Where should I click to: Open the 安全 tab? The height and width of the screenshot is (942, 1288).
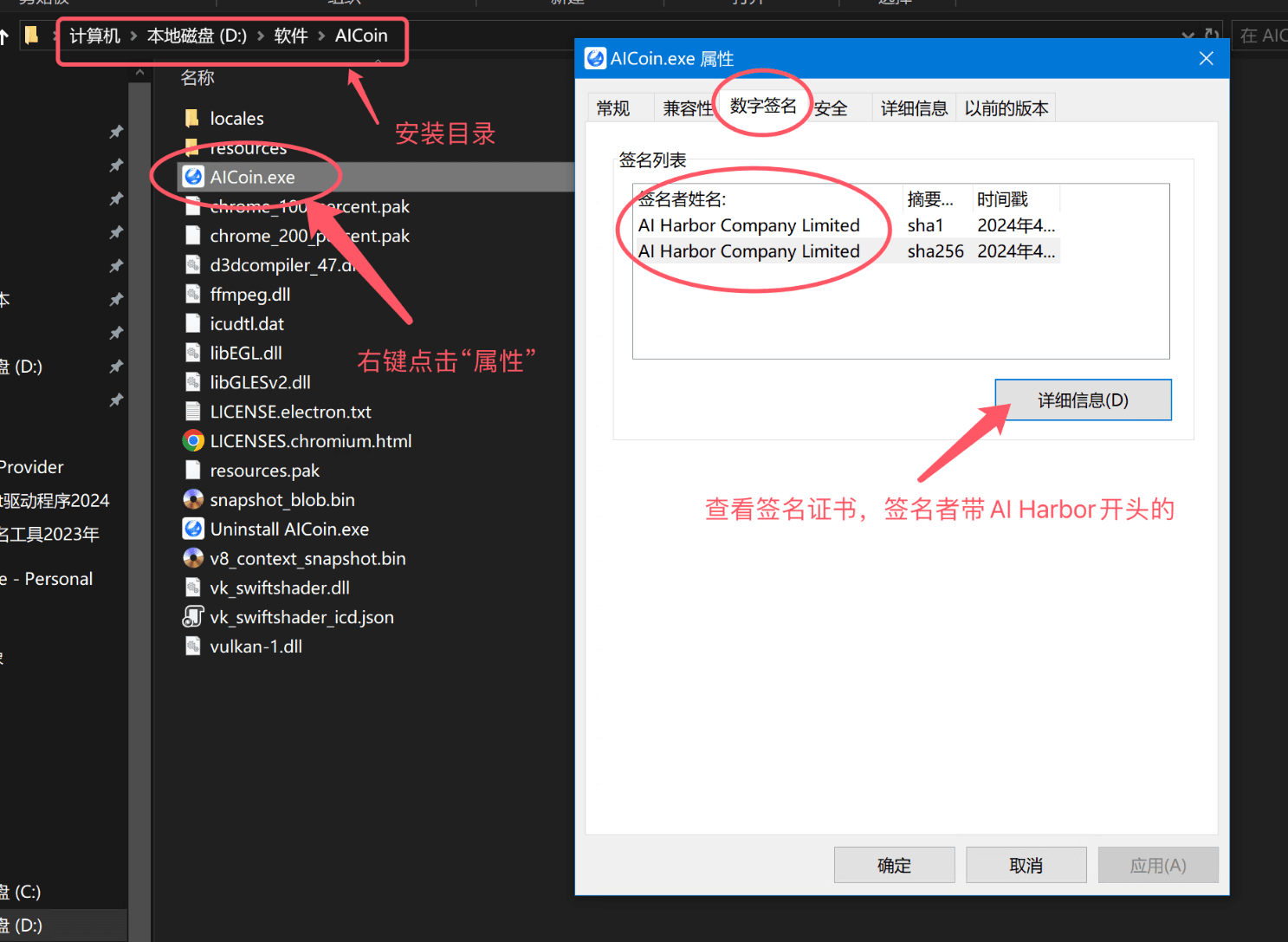[x=831, y=108]
